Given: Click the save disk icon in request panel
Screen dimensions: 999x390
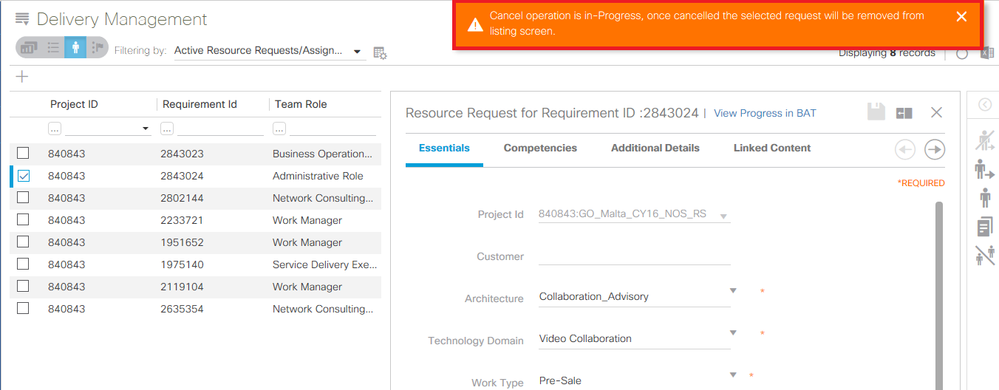Looking at the screenshot, I should 877,113.
